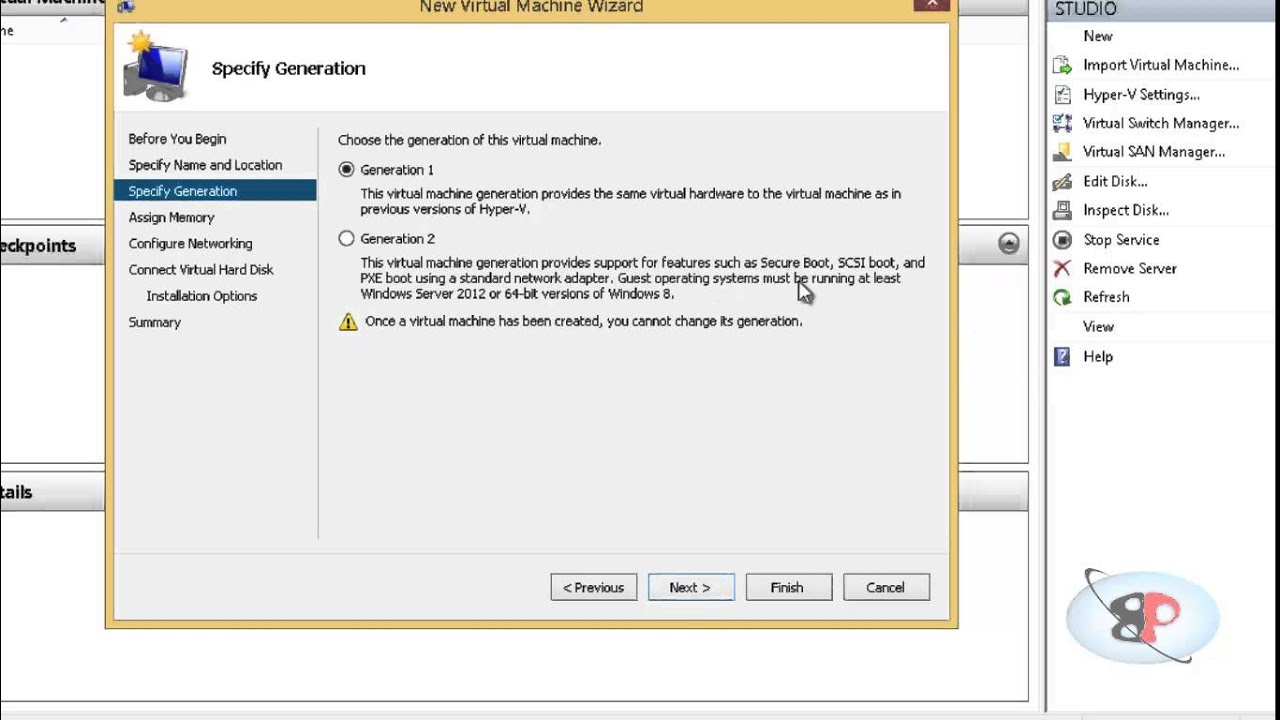Open Import Virtual Machine action
The image size is (1280, 720).
pos(1161,65)
